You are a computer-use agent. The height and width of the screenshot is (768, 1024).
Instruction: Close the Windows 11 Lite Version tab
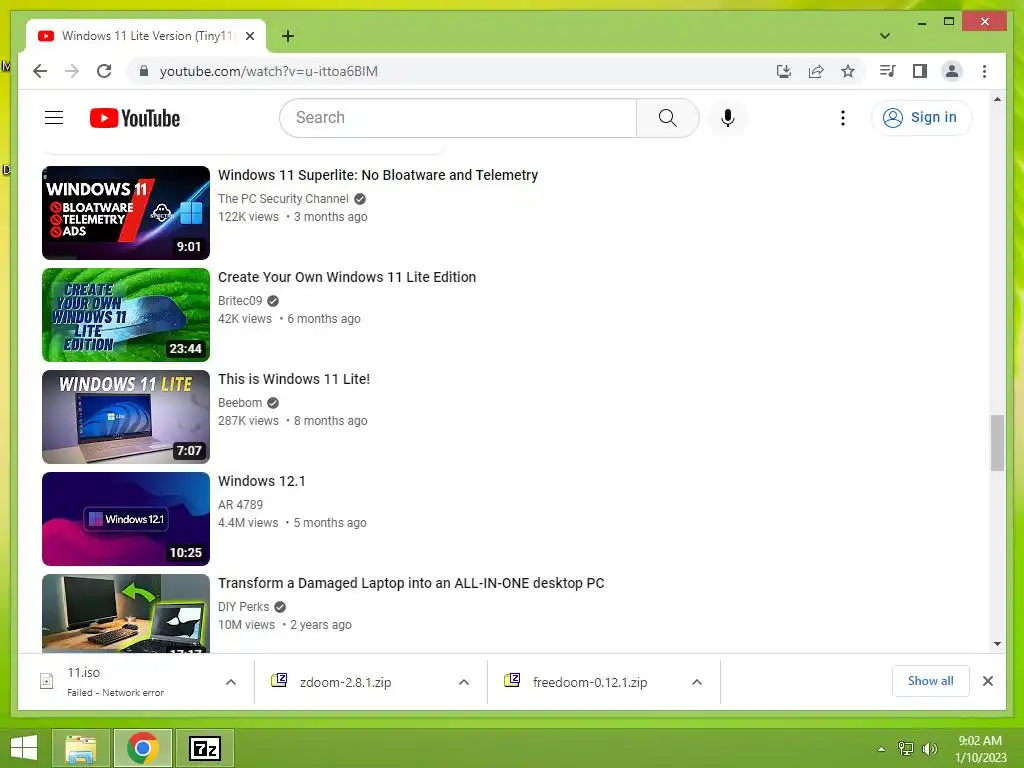pos(250,36)
